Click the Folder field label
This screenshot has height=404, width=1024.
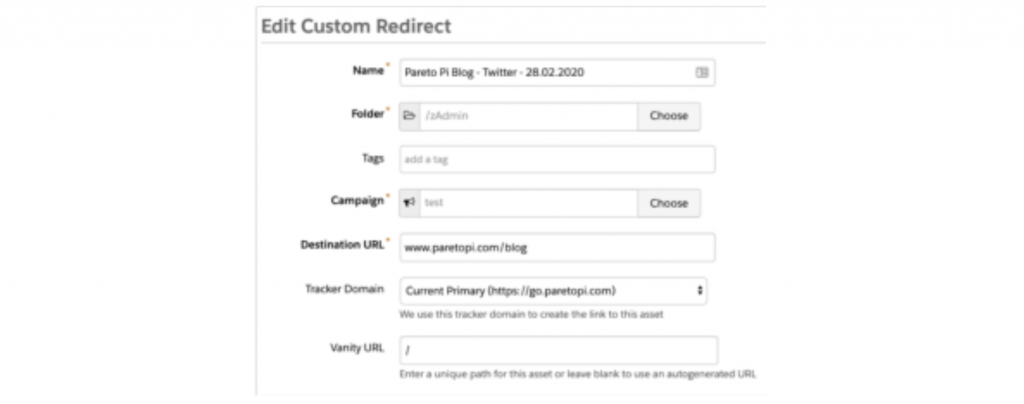point(368,114)
